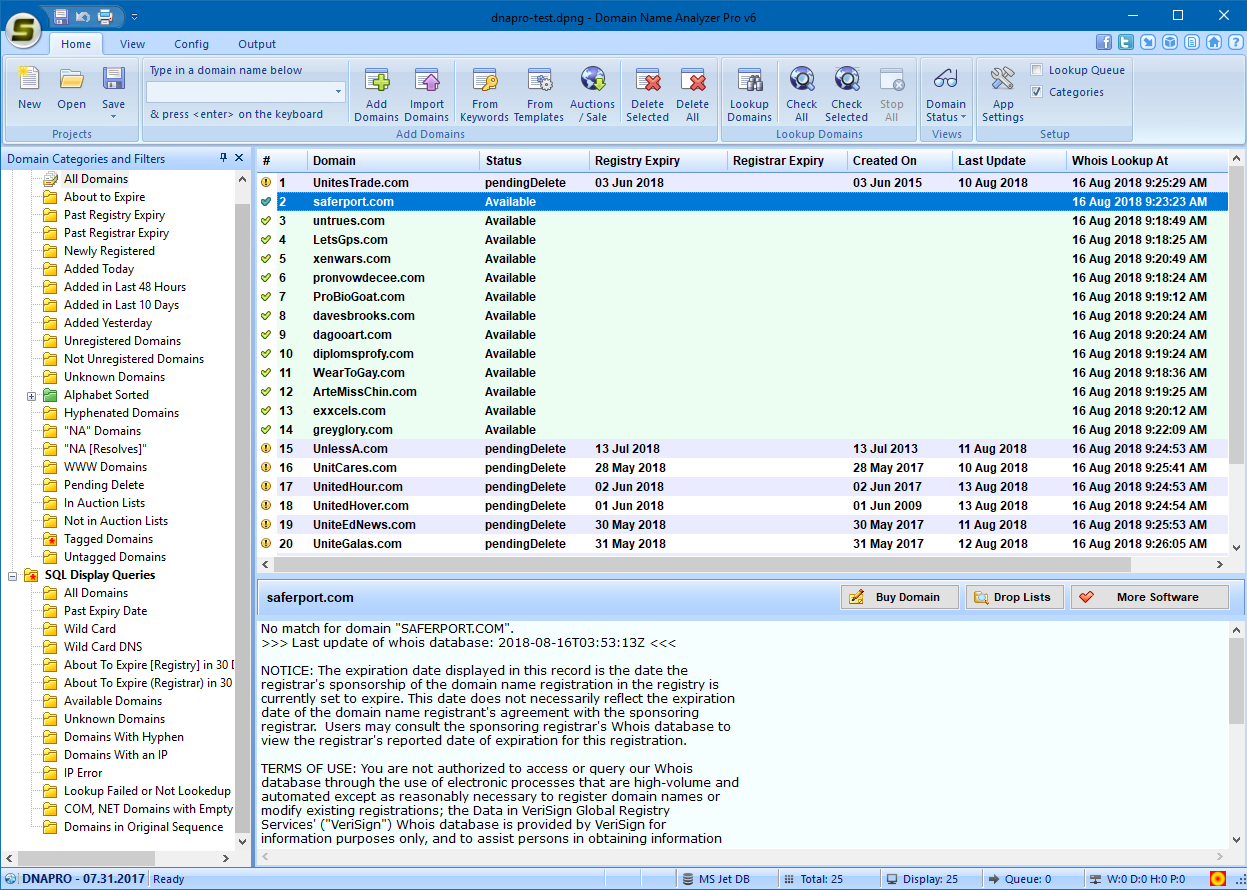This screenshot has height=890, width=1247.
Task: Click the domain name input field
Action: 239,92
